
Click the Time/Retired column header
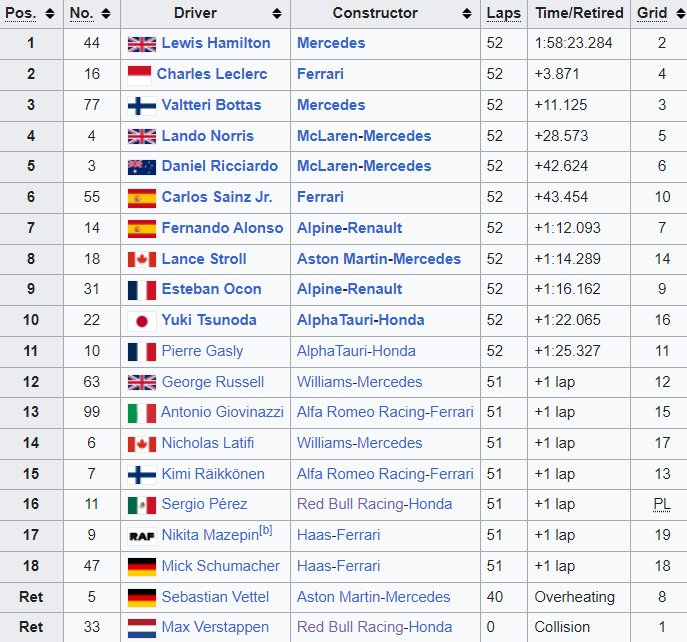click(579, 13)
